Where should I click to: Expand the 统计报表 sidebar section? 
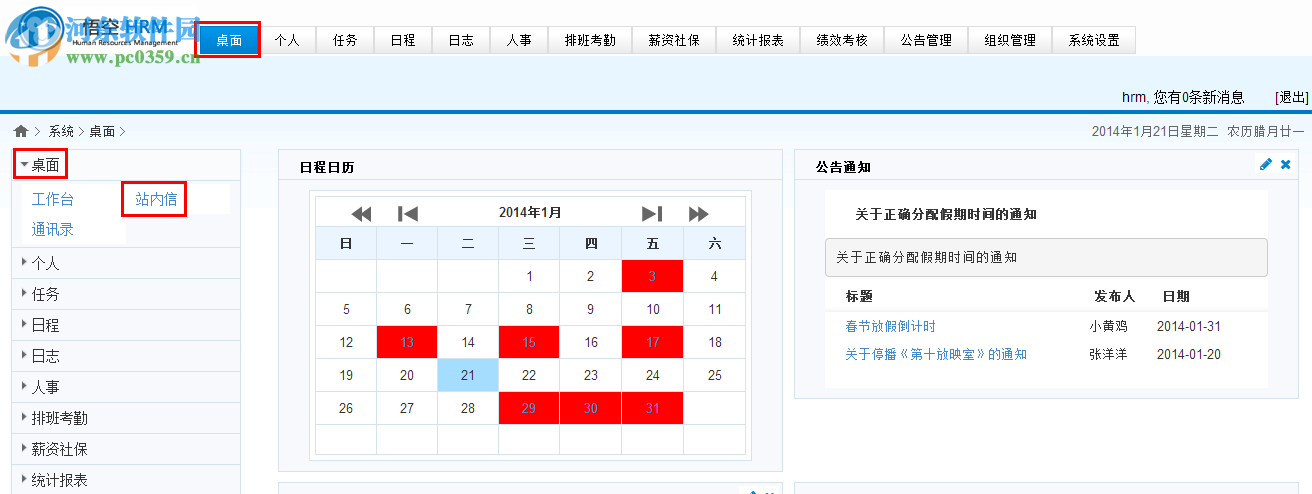[126, 480]
